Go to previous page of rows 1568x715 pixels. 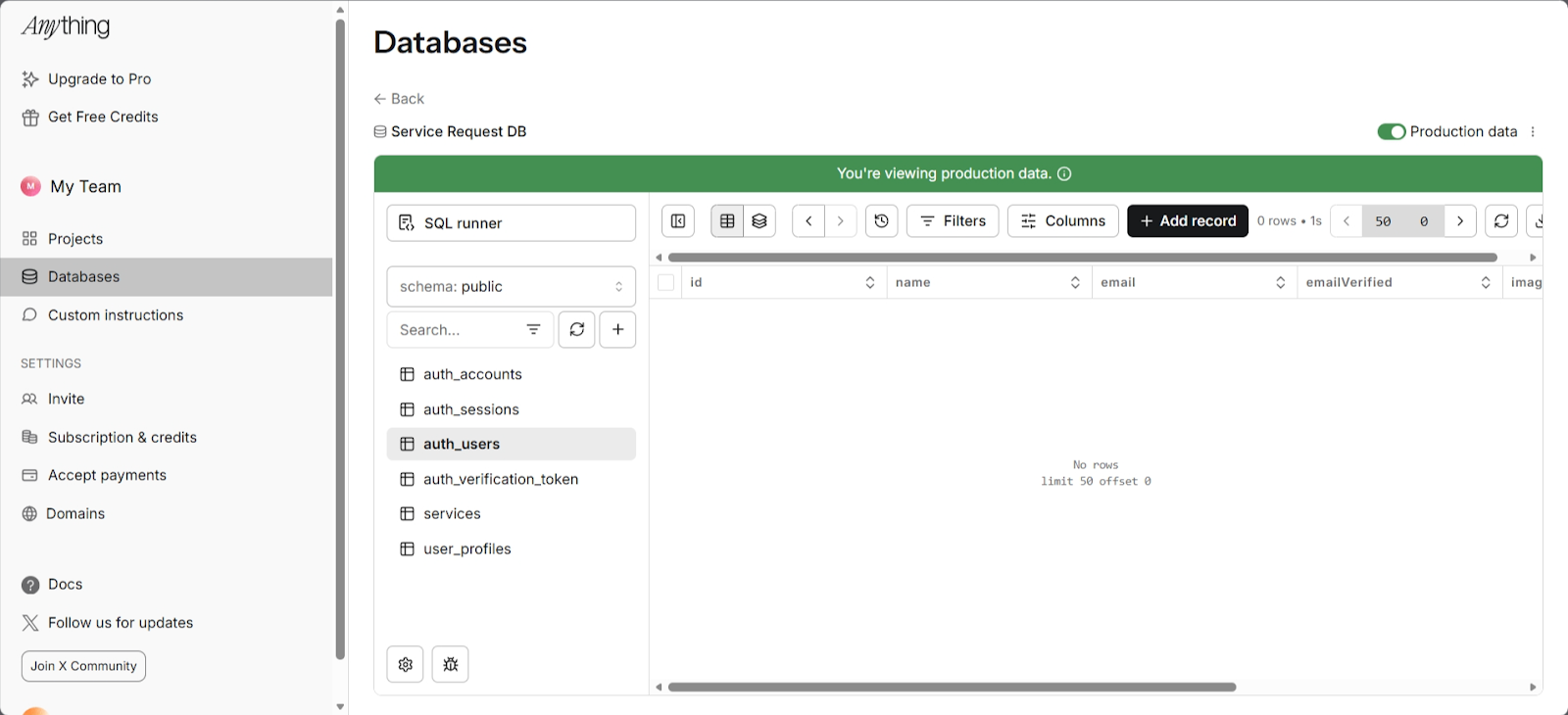click(x=1347, y=221)
